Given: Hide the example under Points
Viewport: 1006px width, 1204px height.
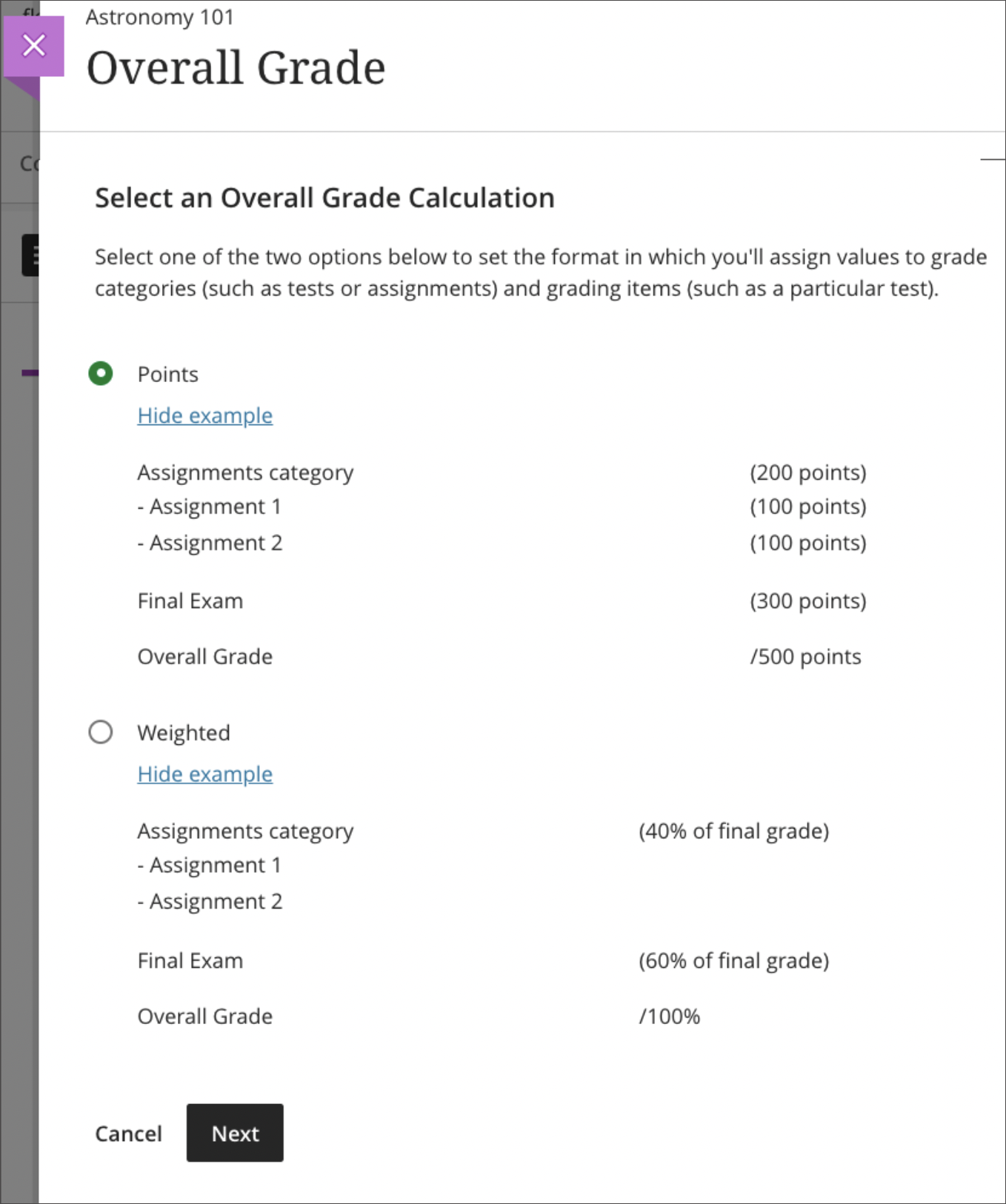Looking at the screenshot, I should click(x=204, y=415).
